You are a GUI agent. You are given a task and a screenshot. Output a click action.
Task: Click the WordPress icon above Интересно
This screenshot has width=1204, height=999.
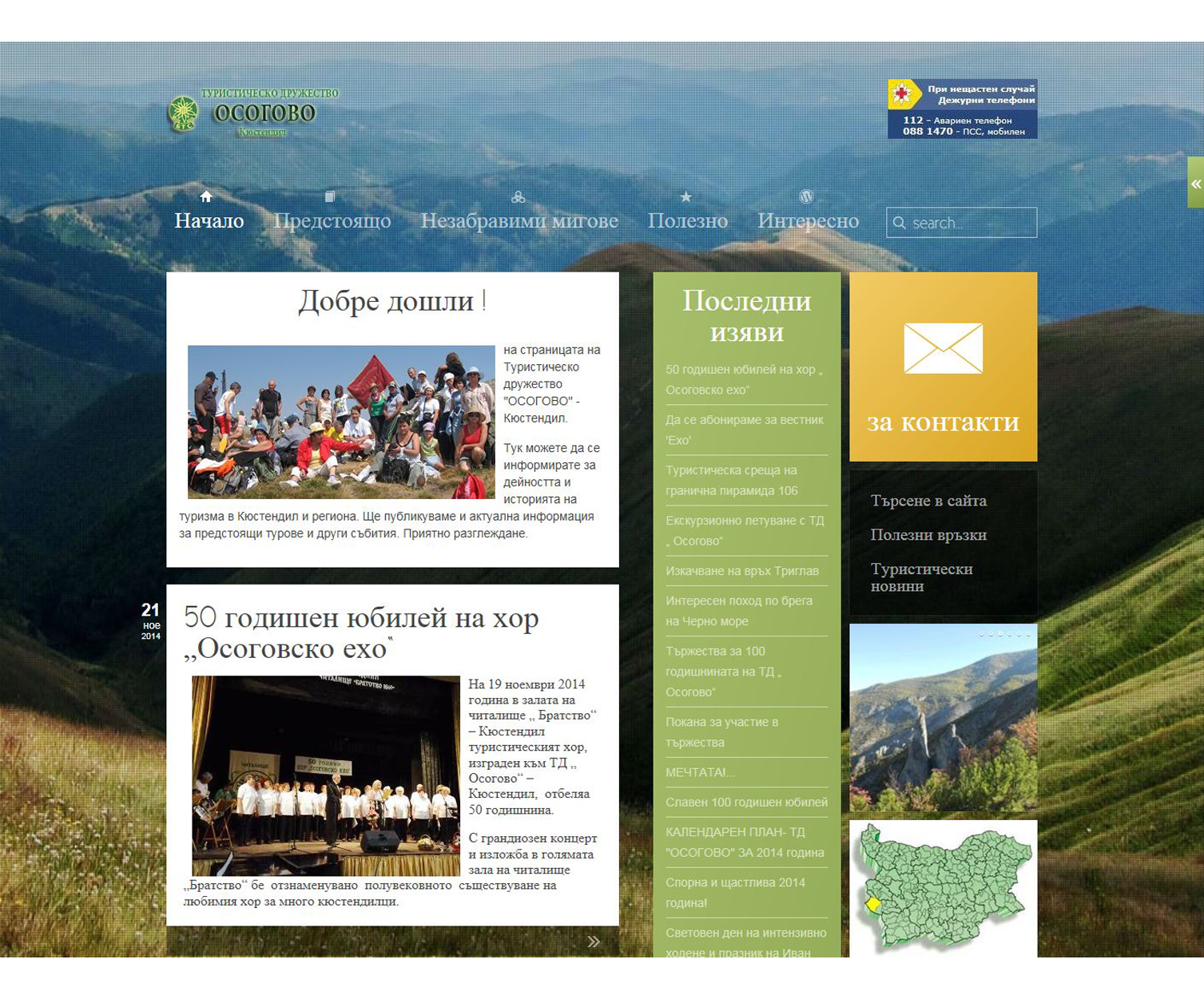[807, 196]
